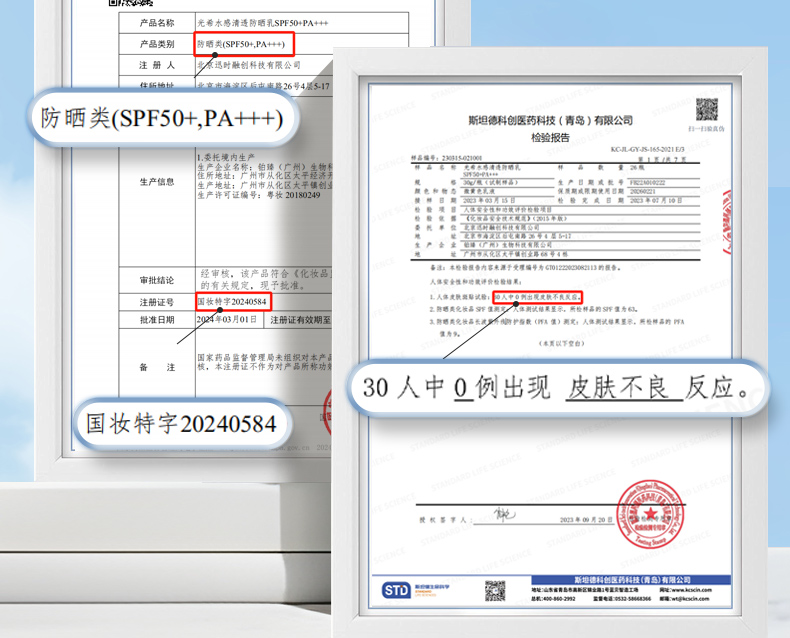
Task: Click expiry date value 20260221
Action: [x=642, y=192]
